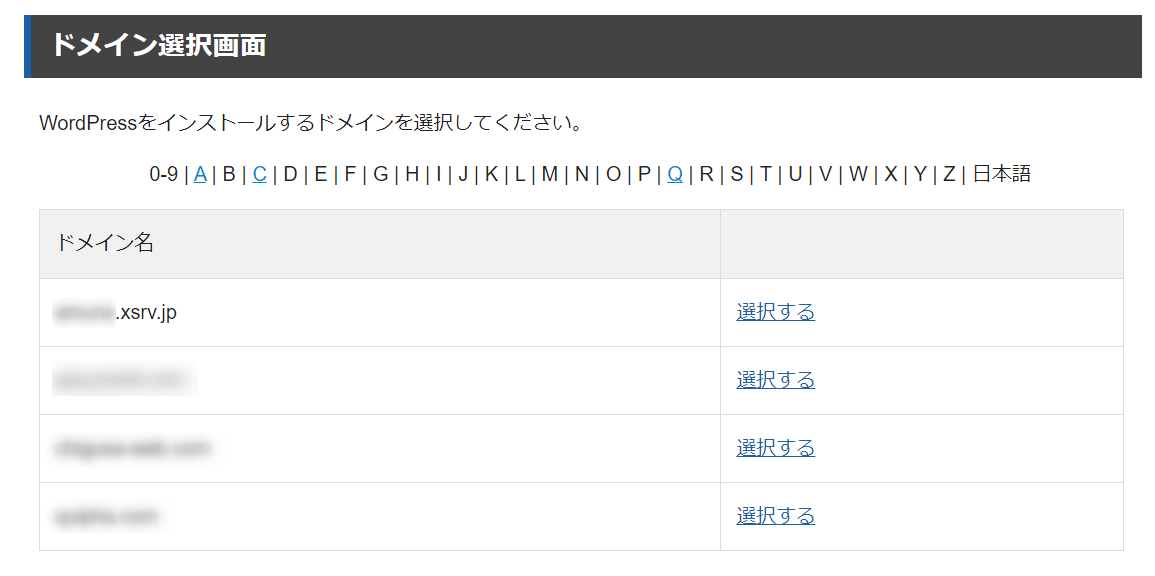This screenshot has height=576, width=1155.
Task: Click letter S in the alphabet index
Action: coord(737,175)
